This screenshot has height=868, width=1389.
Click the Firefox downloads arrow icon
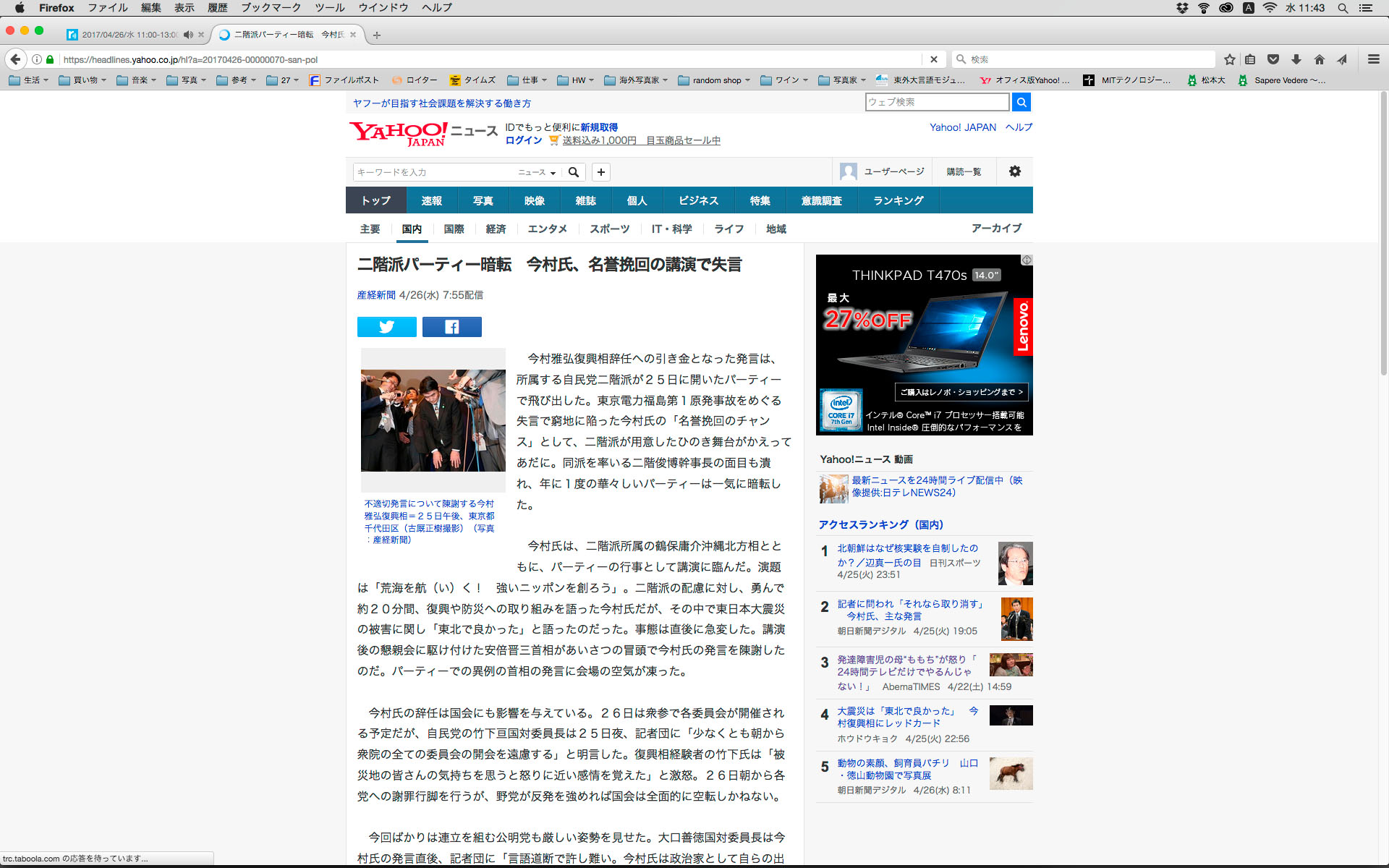[1296, 59]
